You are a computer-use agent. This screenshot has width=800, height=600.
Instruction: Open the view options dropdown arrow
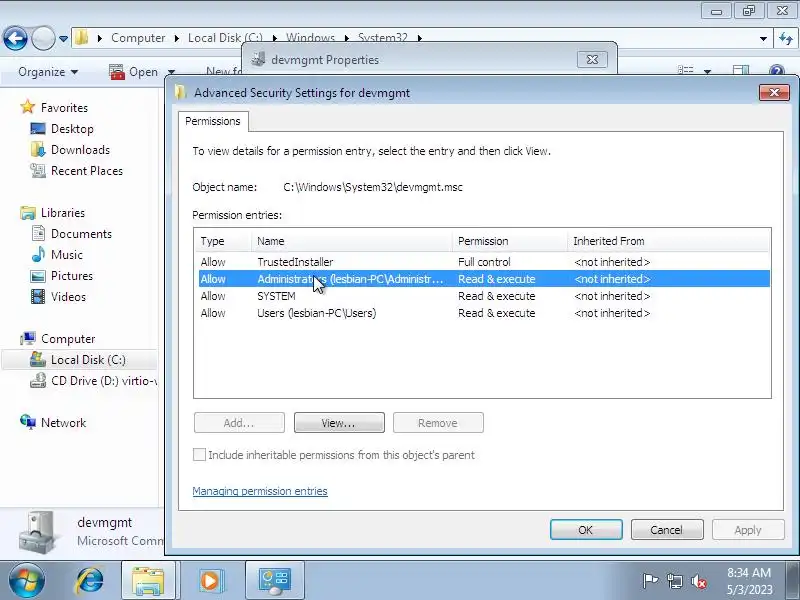point(707,71)
